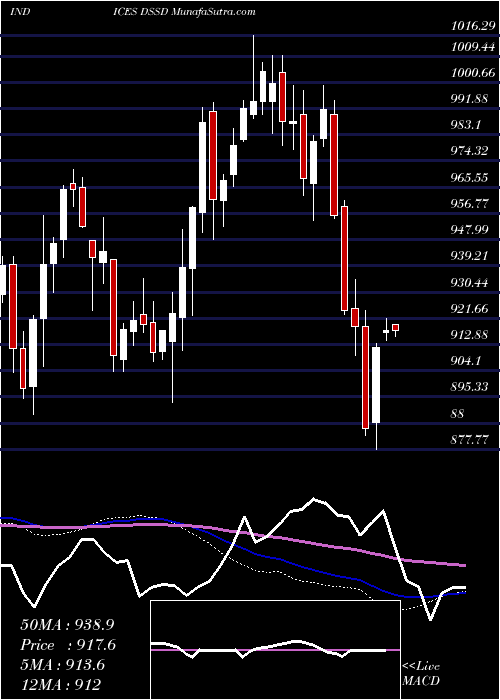The image size is (500, 700).
Task: Click the 956.77 price level label
Action: (x=469, y=204)
